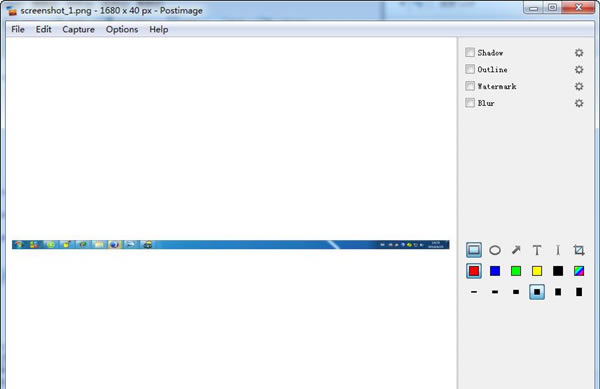600x389 pixels.
Task: Choose the fifth line width option
Action: (558, 292)
